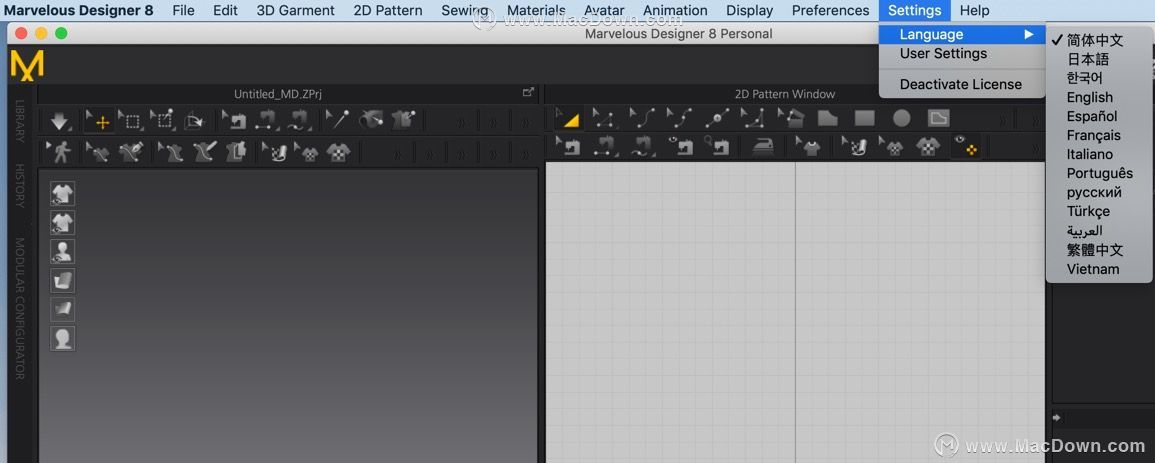The height and width of the screenshot is (463, 1155).
Task: Select Segment Sewing tool in 3D window toolbar
Action: pyautogui.click(x=267, y=121)
